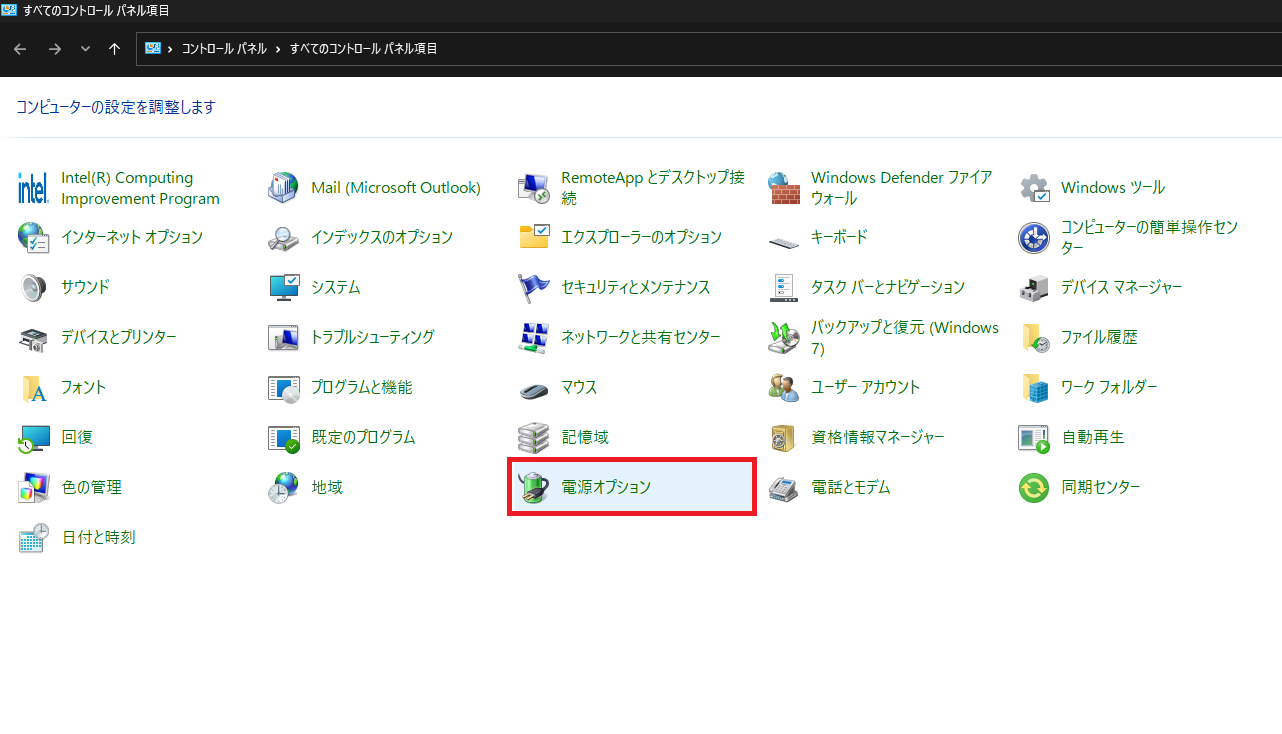Click the サウンド speaker icon
The width and height of the screenshot is (1282, 734).
34,288
